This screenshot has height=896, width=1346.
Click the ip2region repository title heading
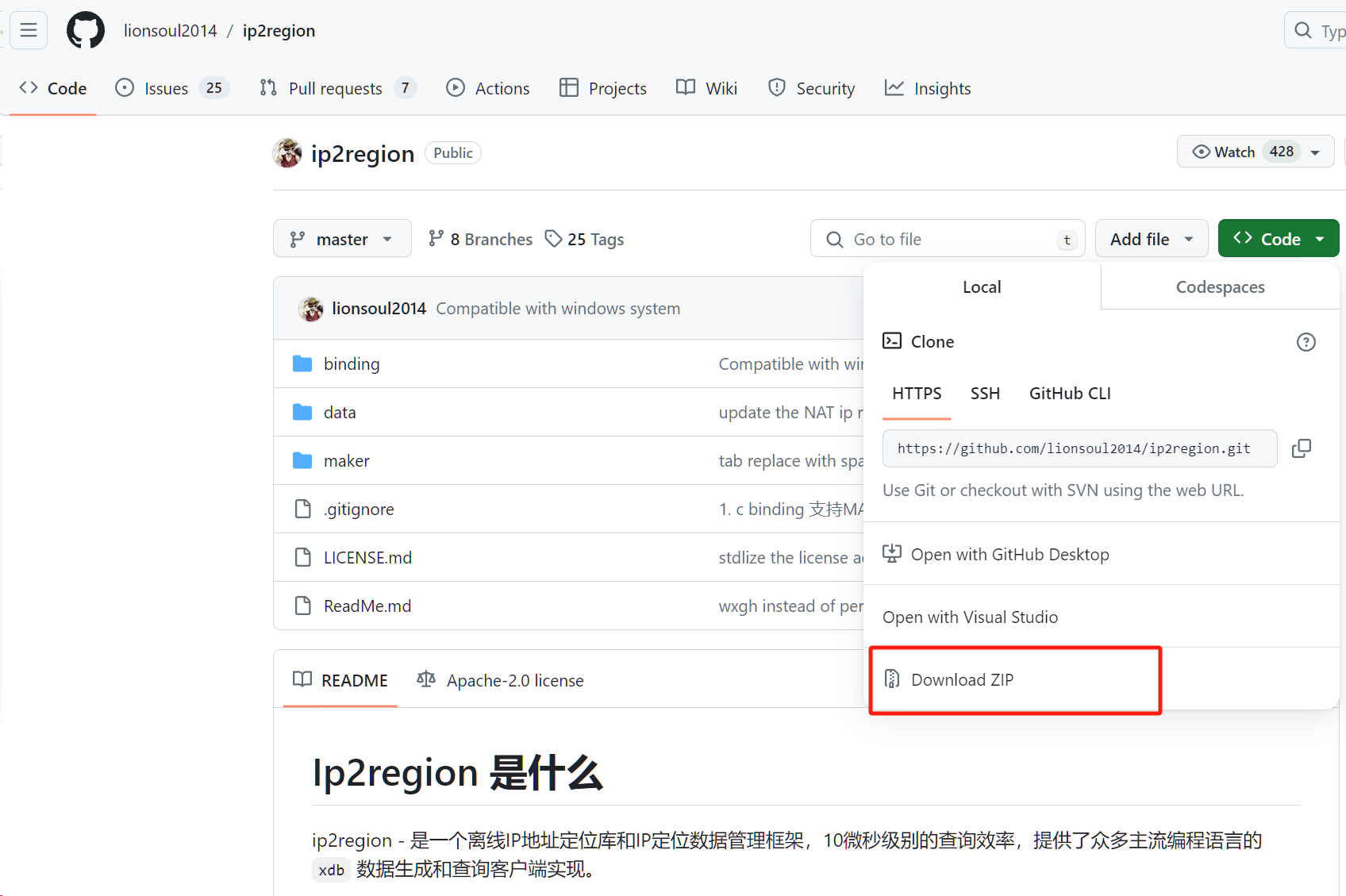point(363,153)
